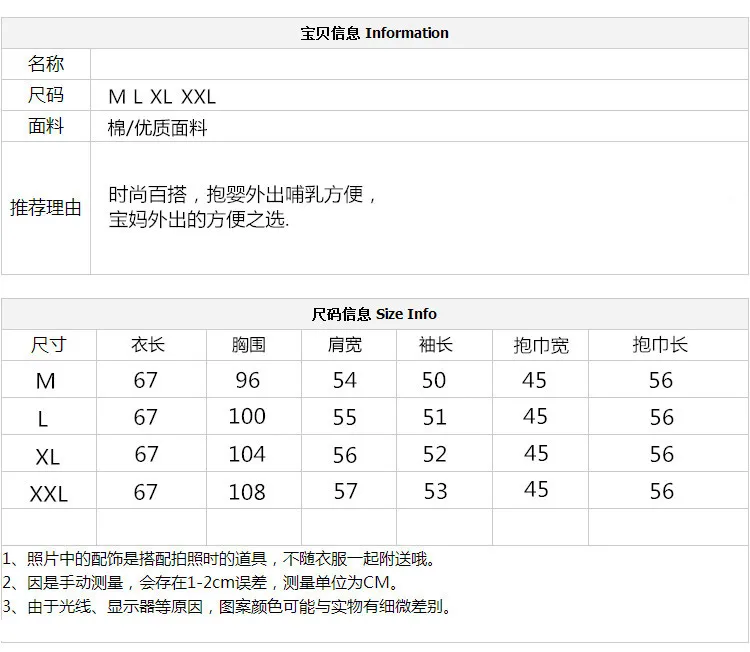The height and width of the screenshot is (652, 750).
Task: Click the 宝贝信息 Information header
Action: 375,33
